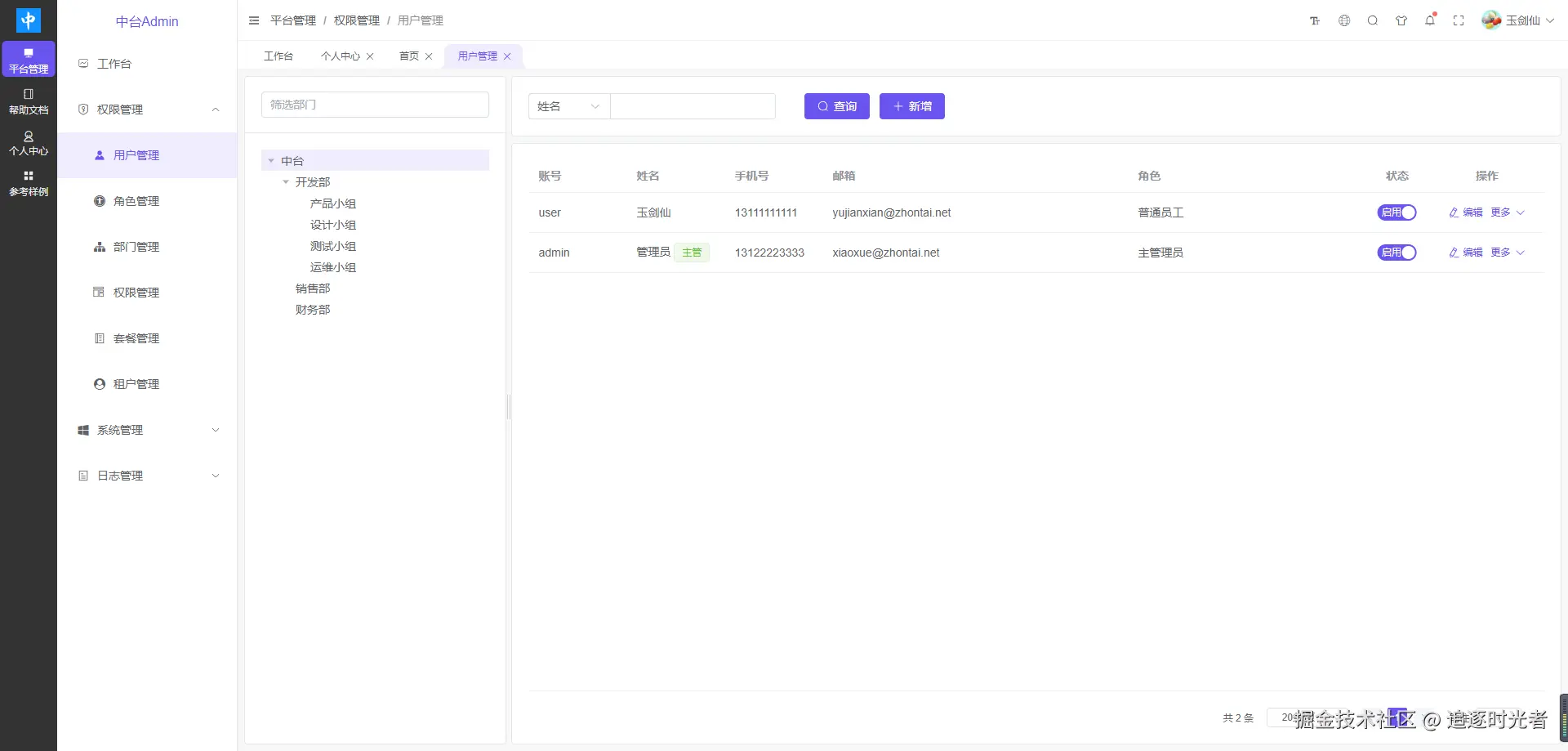Switch to the 首页 tab
This screenshot has width=1568, height=751.
coord(409,56)
